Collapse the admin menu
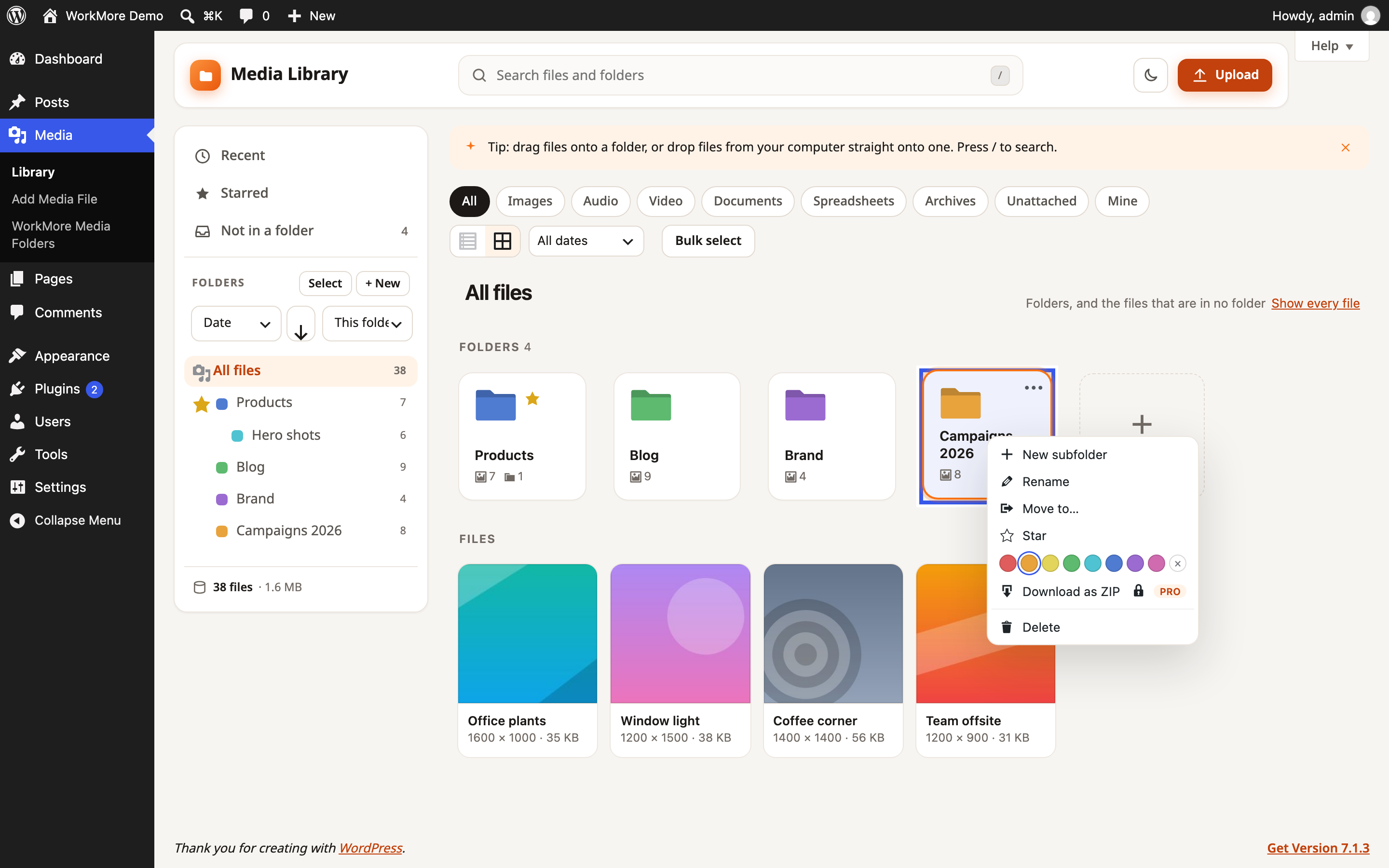Image resolution: width=1389 pixels, height=868 pixels. (x=77, y=520)
